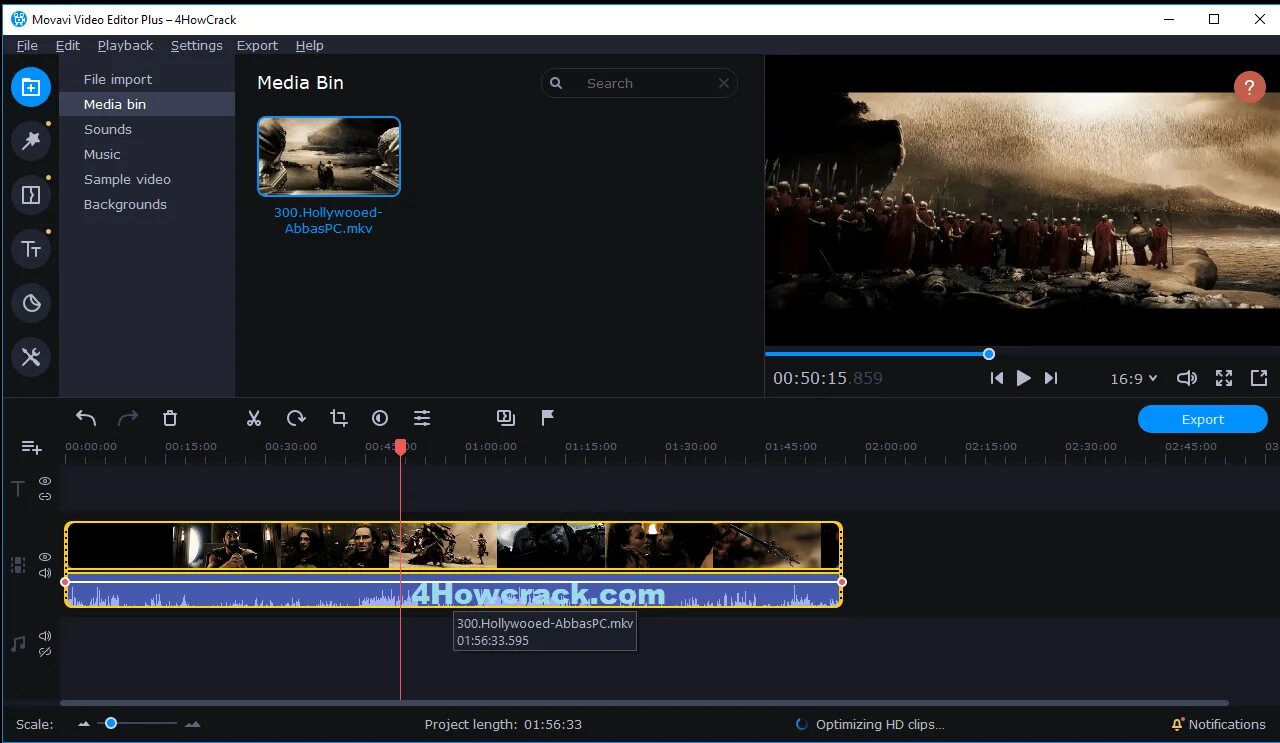
Task: Open the Settings menu
Action: pyautogui.click(x=196, y=45)
